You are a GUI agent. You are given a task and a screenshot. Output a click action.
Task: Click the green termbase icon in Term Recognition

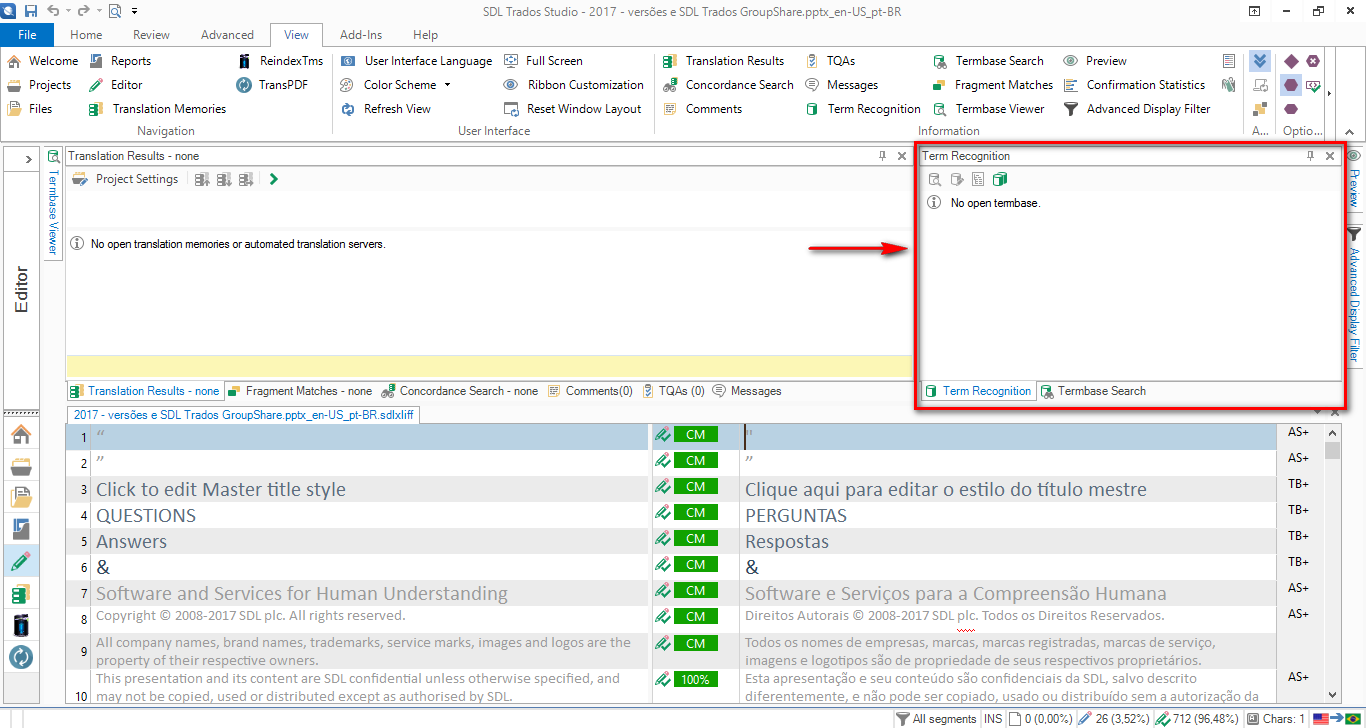1000,179
